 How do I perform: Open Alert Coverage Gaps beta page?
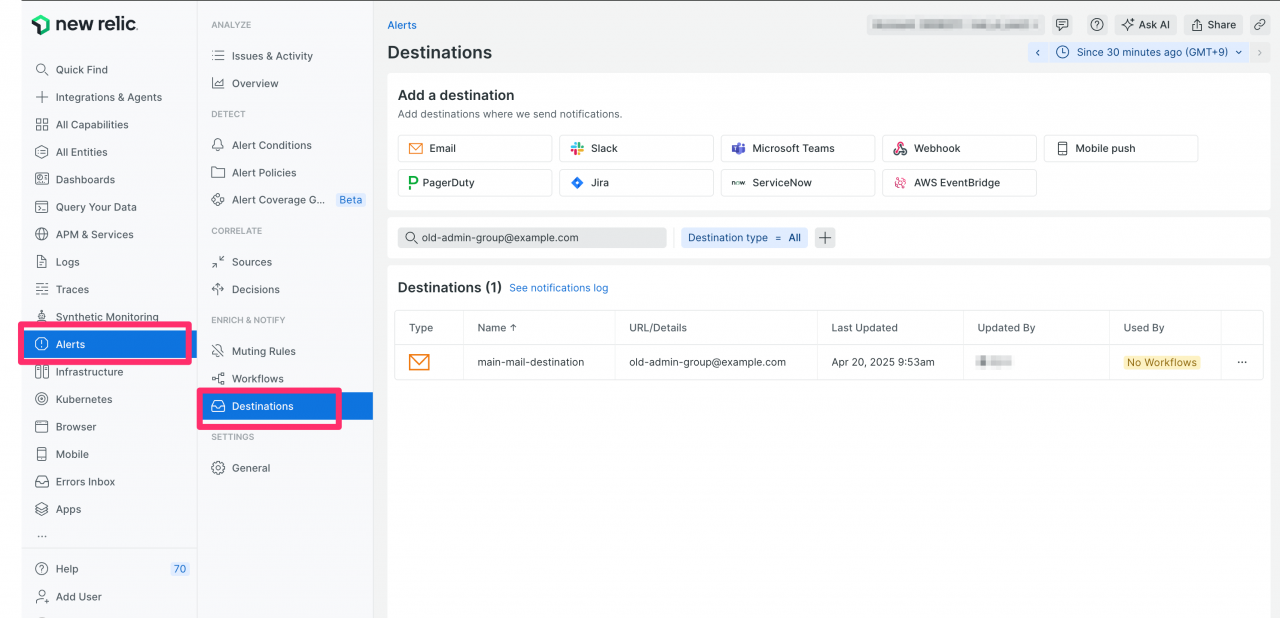tap(287, 200)
